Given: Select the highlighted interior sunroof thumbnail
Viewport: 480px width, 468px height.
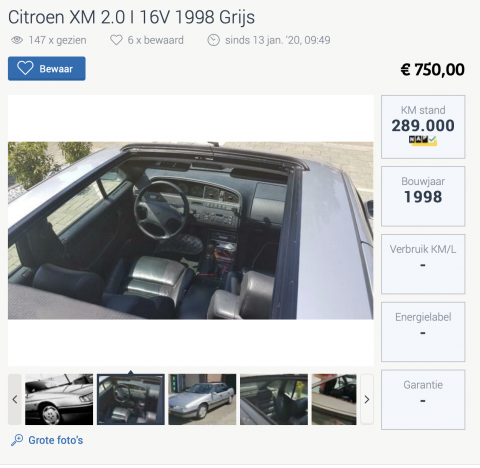Looking at the screenshot, I should coord(131,399).
